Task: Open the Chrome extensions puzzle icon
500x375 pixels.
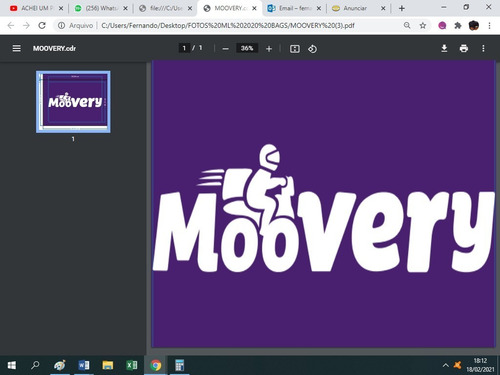Action: click(x=458, y=25)
